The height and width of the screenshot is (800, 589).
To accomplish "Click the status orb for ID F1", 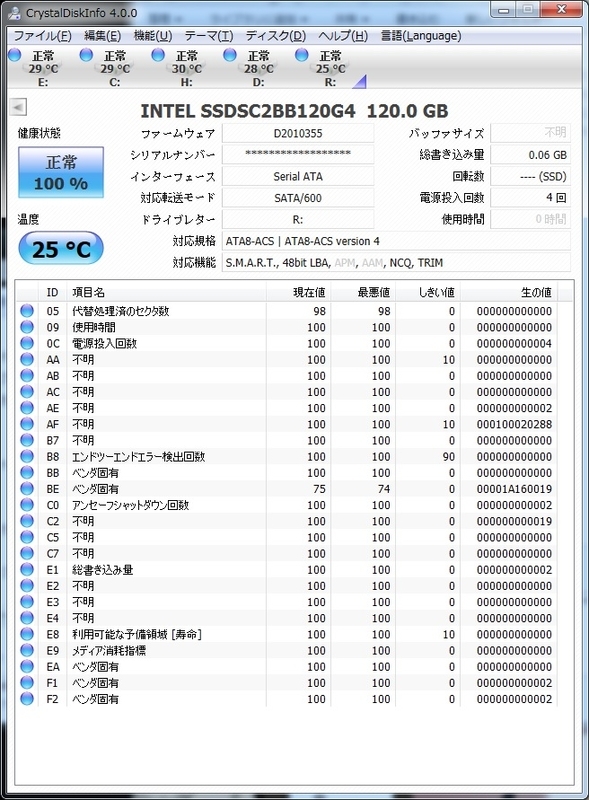I will [x=27, y=683].
